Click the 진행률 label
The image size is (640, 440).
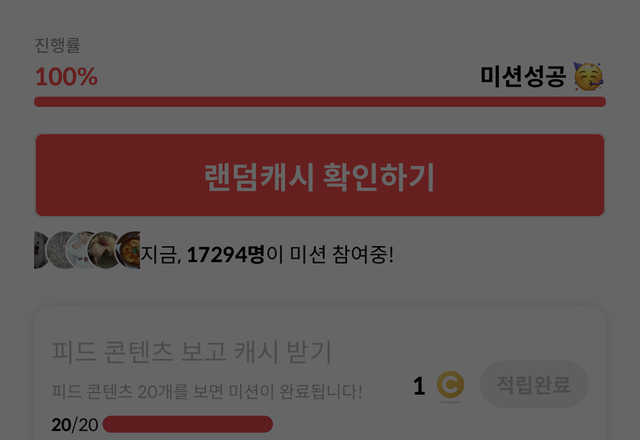pyautogui.click(x=57, y=45)
